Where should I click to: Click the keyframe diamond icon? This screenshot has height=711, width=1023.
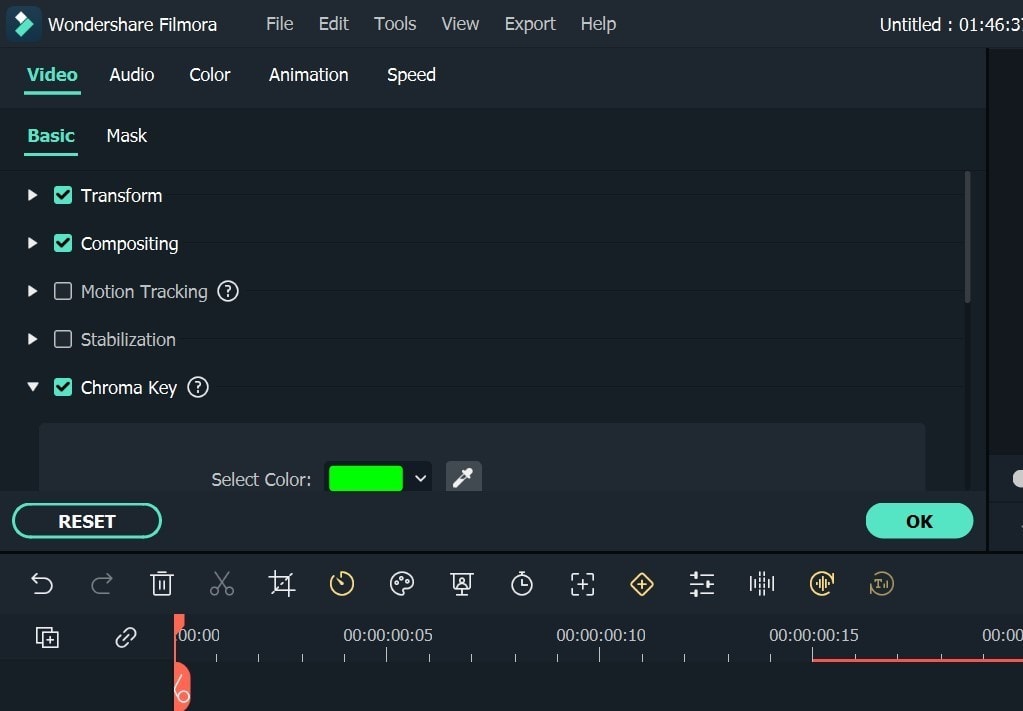[642, 584]
